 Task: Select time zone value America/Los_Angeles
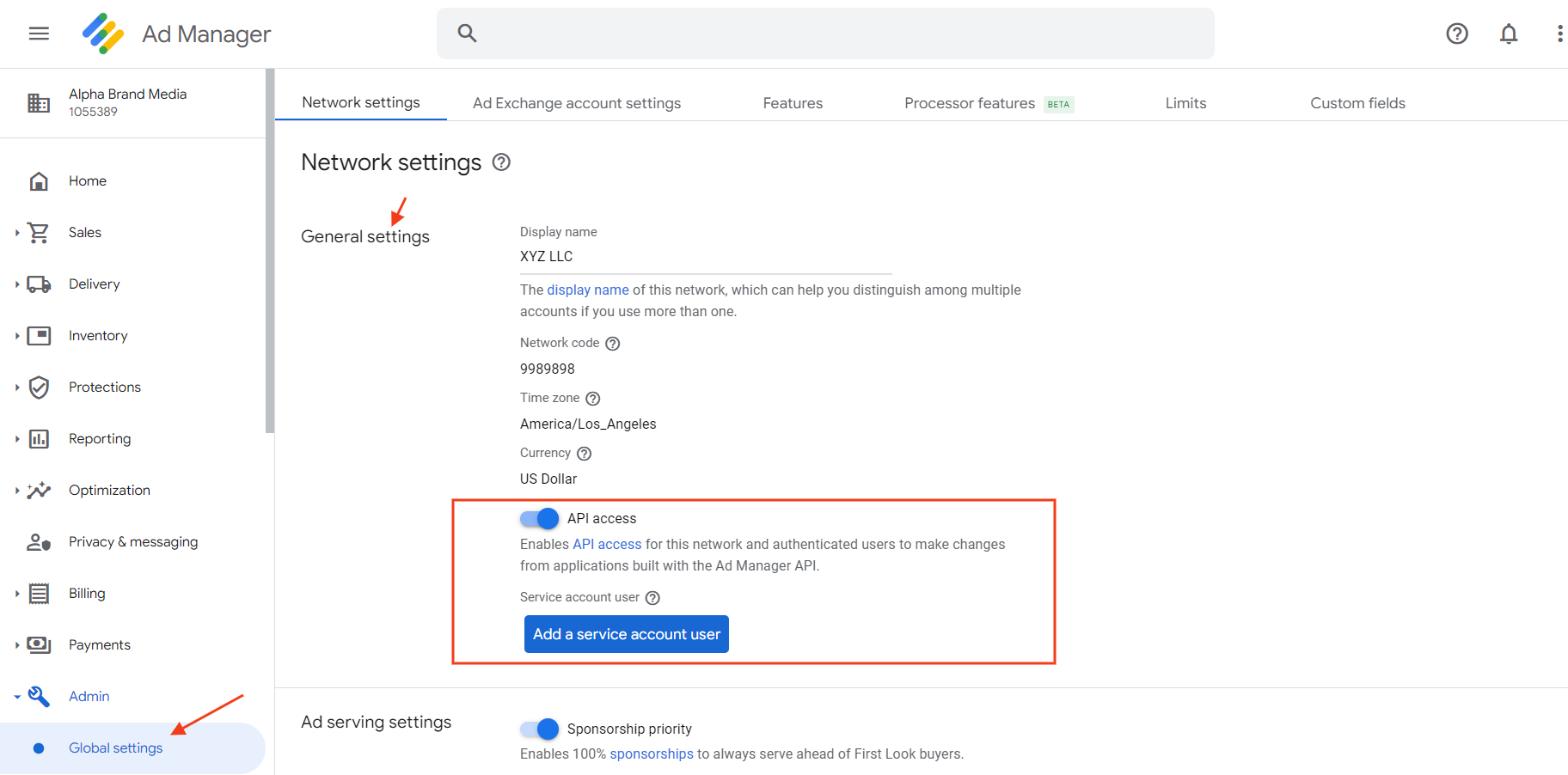(588, 424)
